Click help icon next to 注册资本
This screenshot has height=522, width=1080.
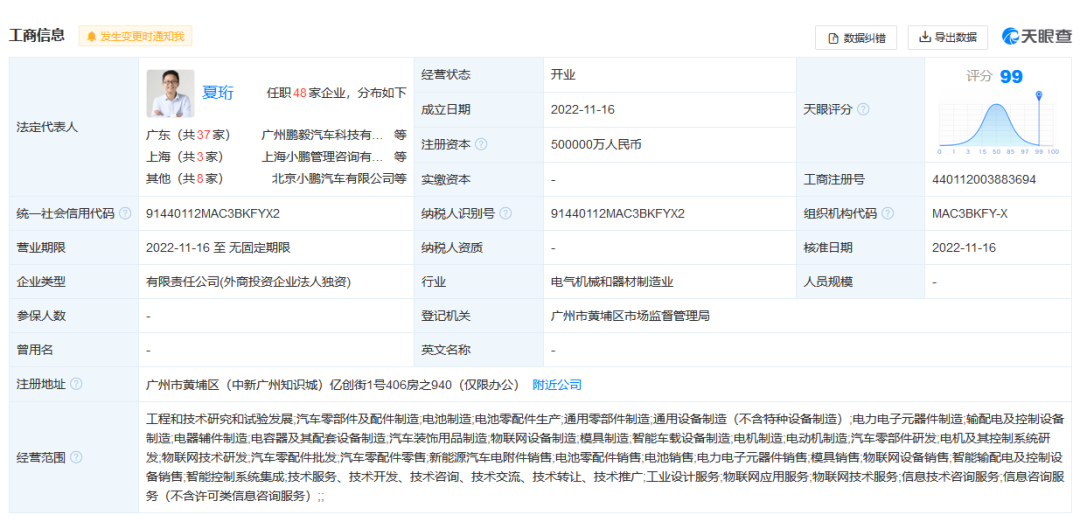pyautogui.click(x=481, y=145)
